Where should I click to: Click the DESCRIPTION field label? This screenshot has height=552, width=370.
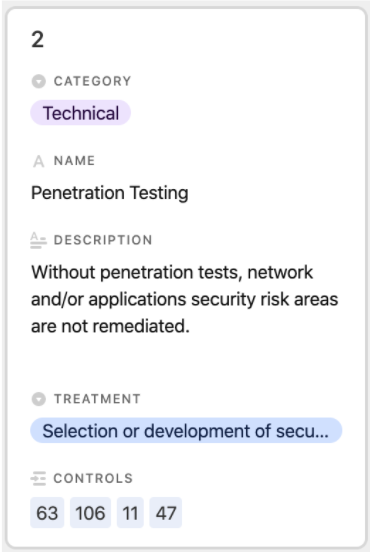click(103, 240)
